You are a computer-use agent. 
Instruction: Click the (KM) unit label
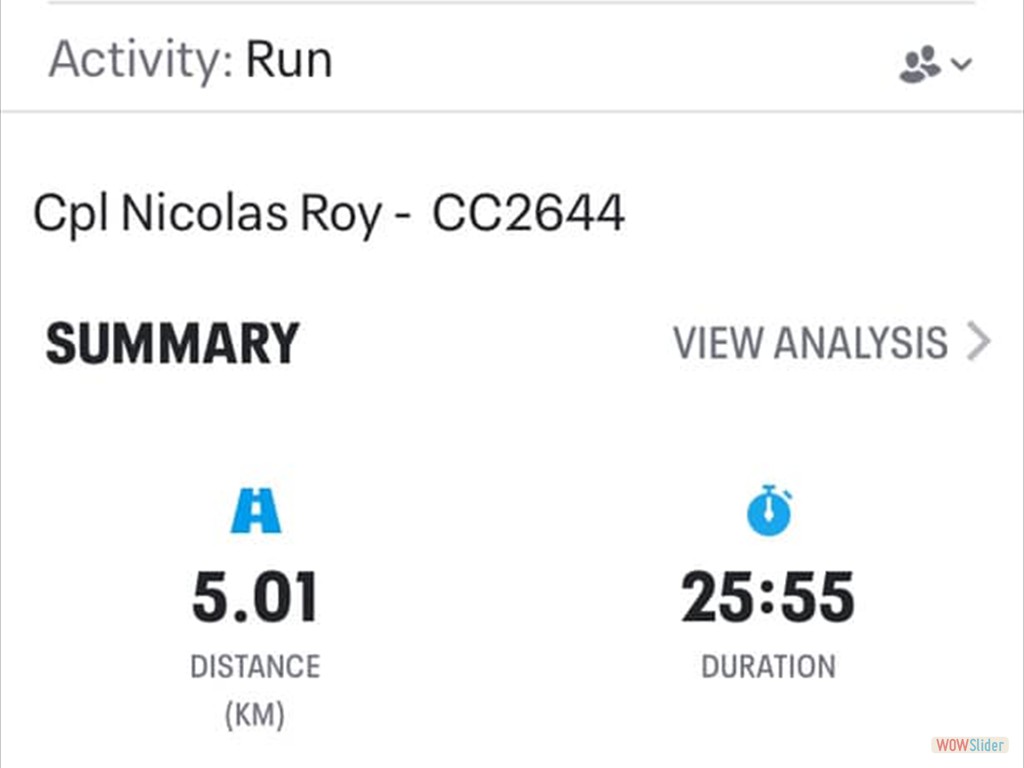255,714
